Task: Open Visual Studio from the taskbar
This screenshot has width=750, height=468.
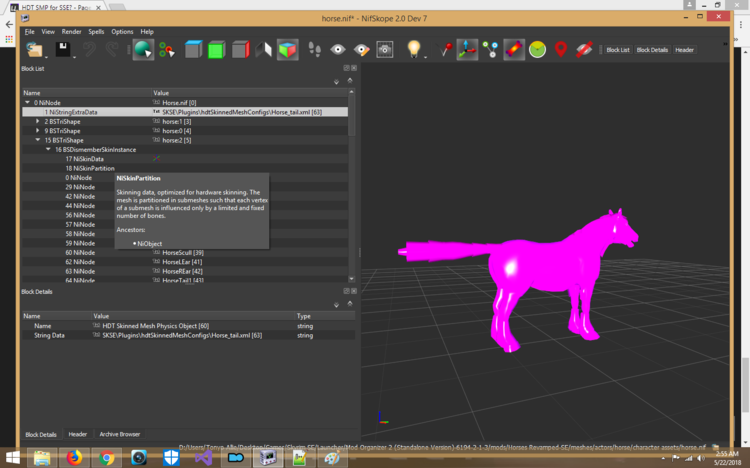Action: 203,458
